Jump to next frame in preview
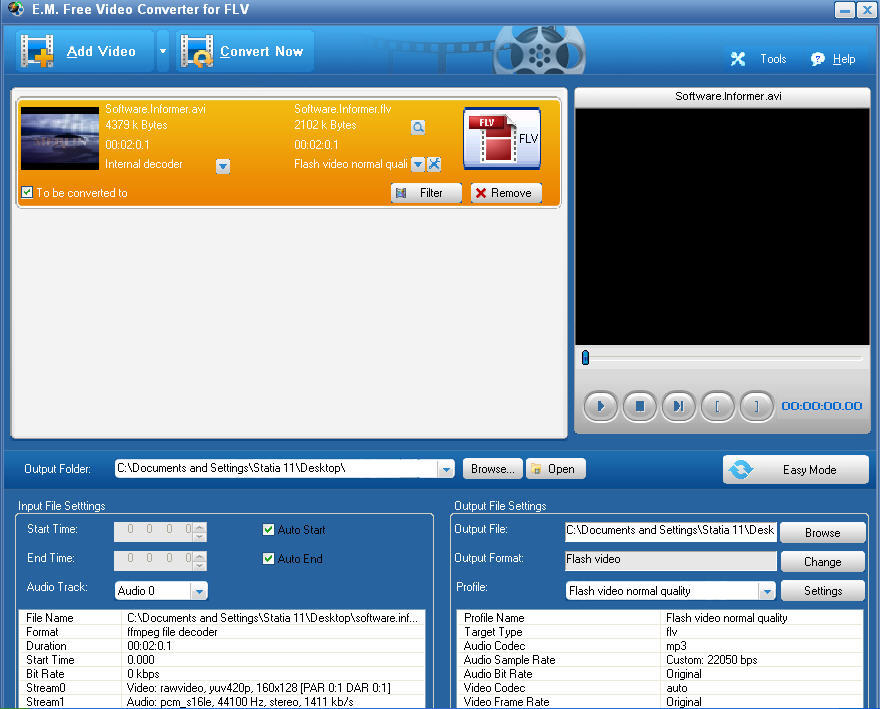Screen dimensions: 880x709 tap(678, 406)
